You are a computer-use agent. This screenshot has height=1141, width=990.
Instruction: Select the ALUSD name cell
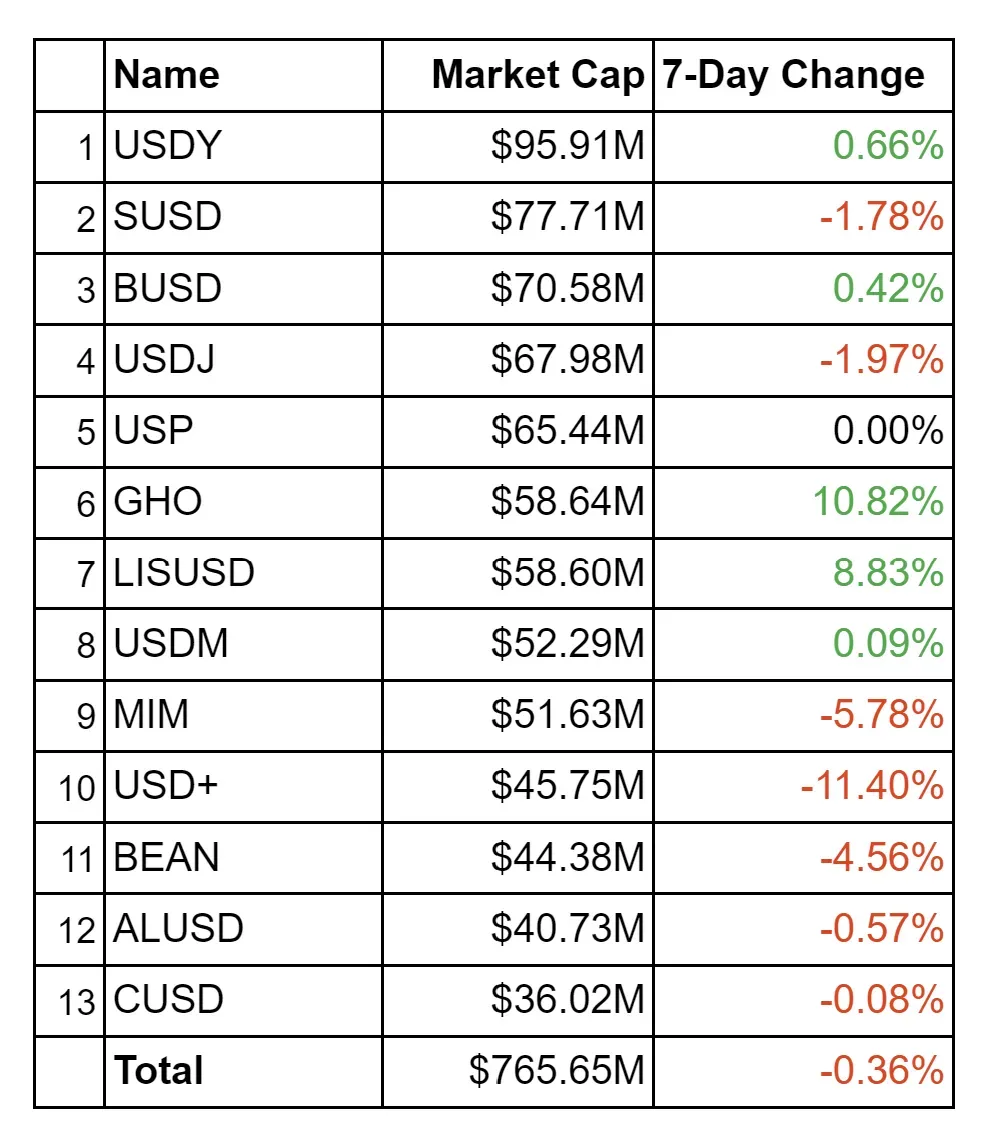click(x=178, y=929)
